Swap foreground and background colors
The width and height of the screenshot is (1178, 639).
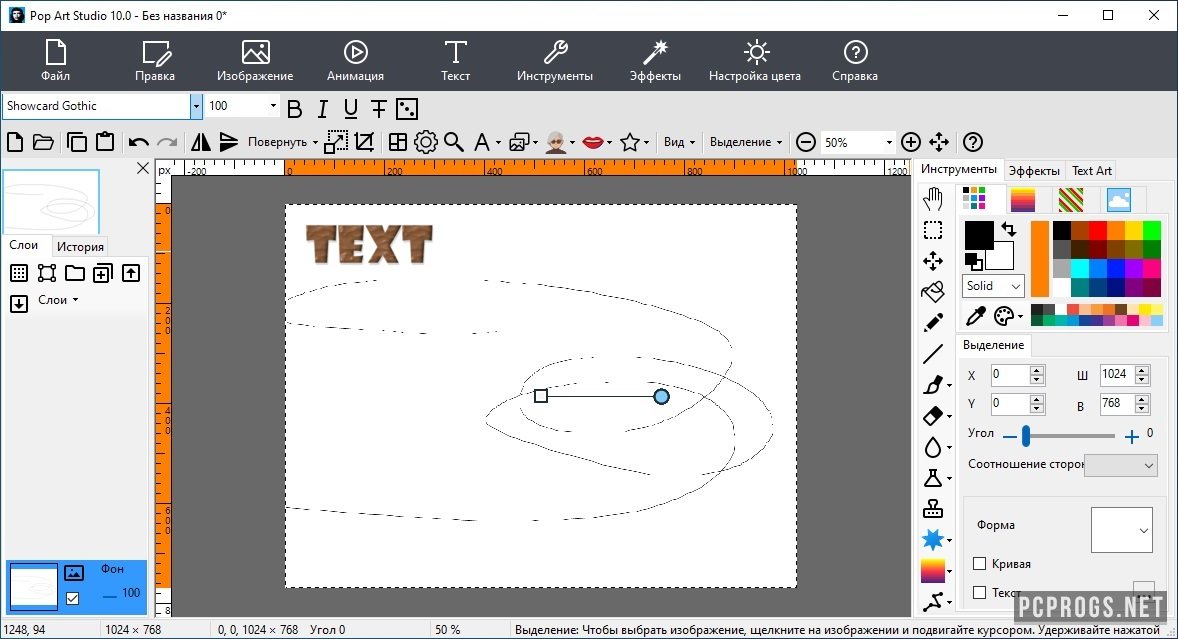click(1008, 229)
